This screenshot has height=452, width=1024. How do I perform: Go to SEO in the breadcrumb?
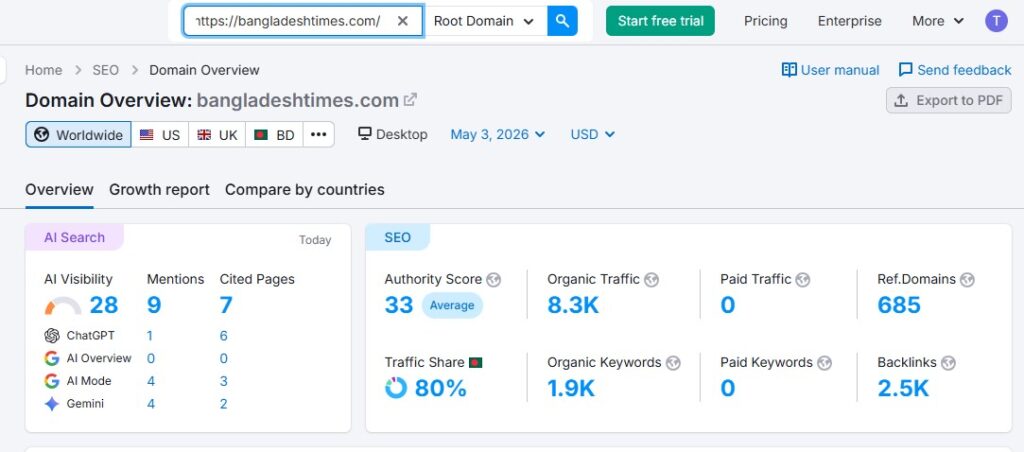tap(105, 70)
